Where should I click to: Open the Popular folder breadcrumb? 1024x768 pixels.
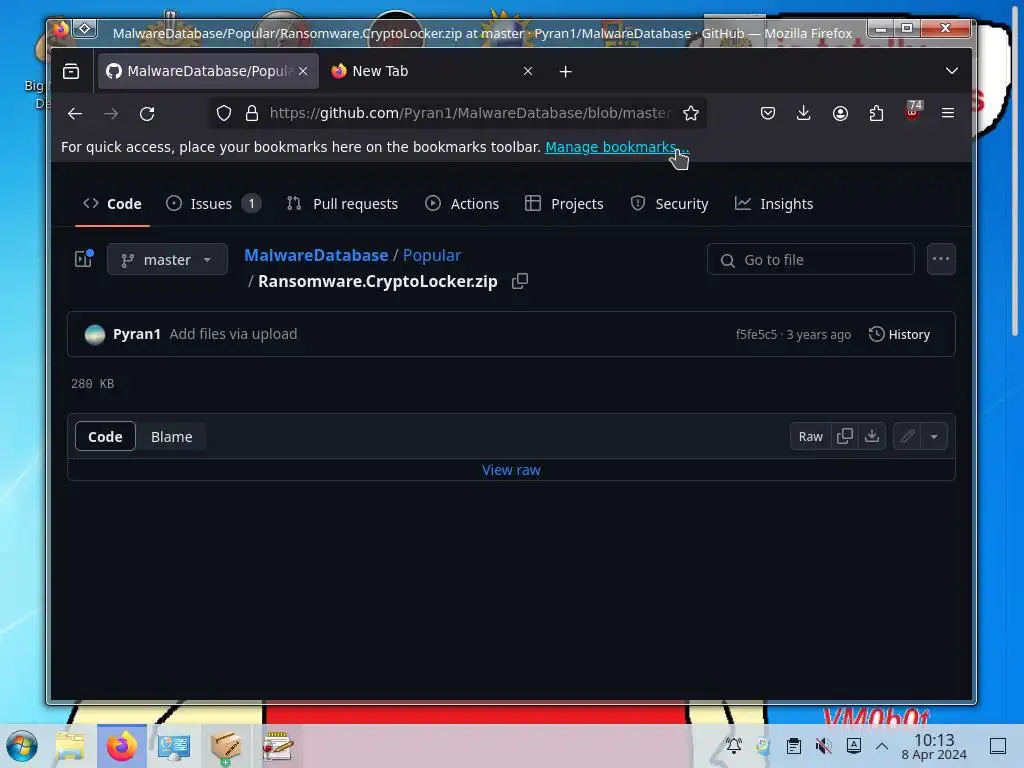click(432, 255)
